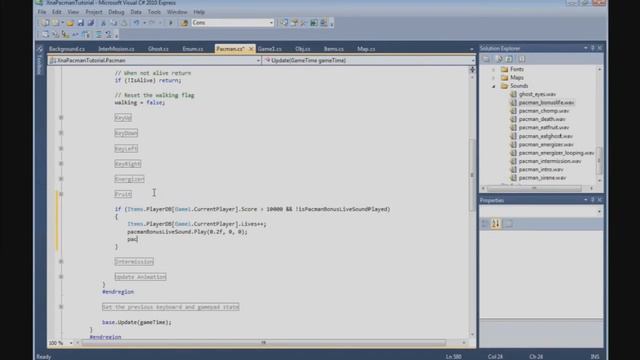The width and height of the screenshot is (640, 360).
Task: Click the Redo toolbar icon
Action: tap(152, 23)
